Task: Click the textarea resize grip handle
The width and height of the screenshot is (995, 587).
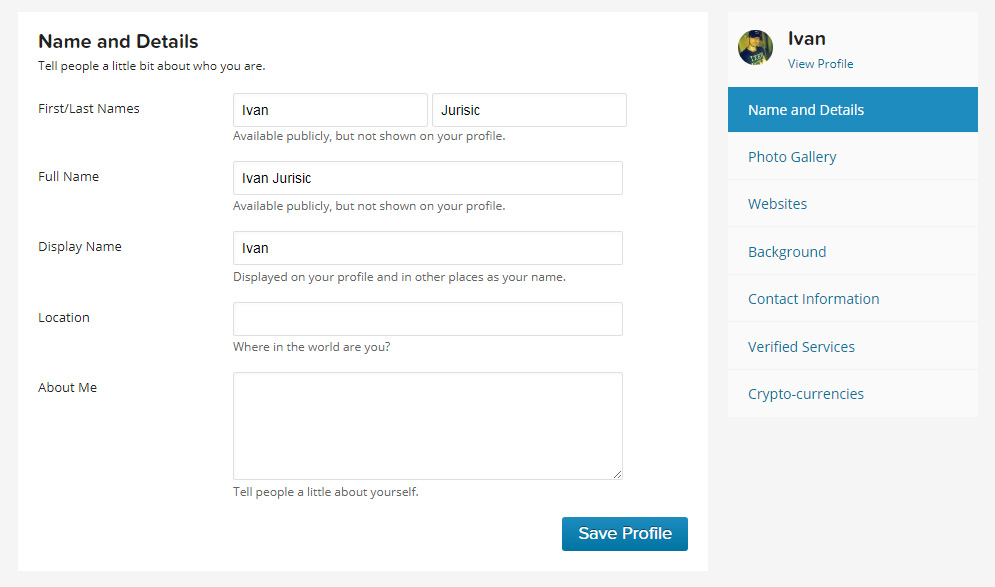Action: (618, 475)
